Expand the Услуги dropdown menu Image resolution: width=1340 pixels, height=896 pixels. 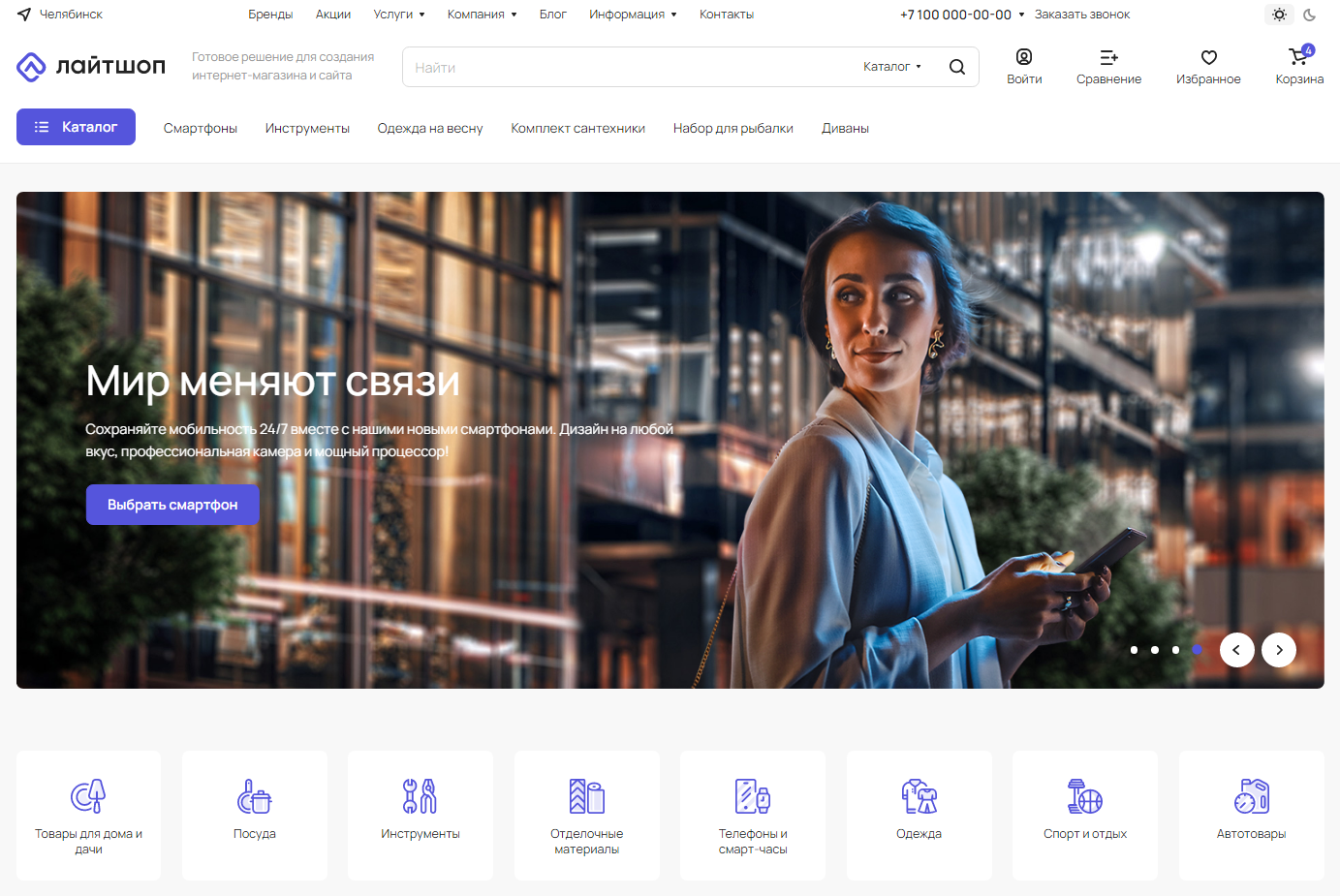click(x=399, y=15)
